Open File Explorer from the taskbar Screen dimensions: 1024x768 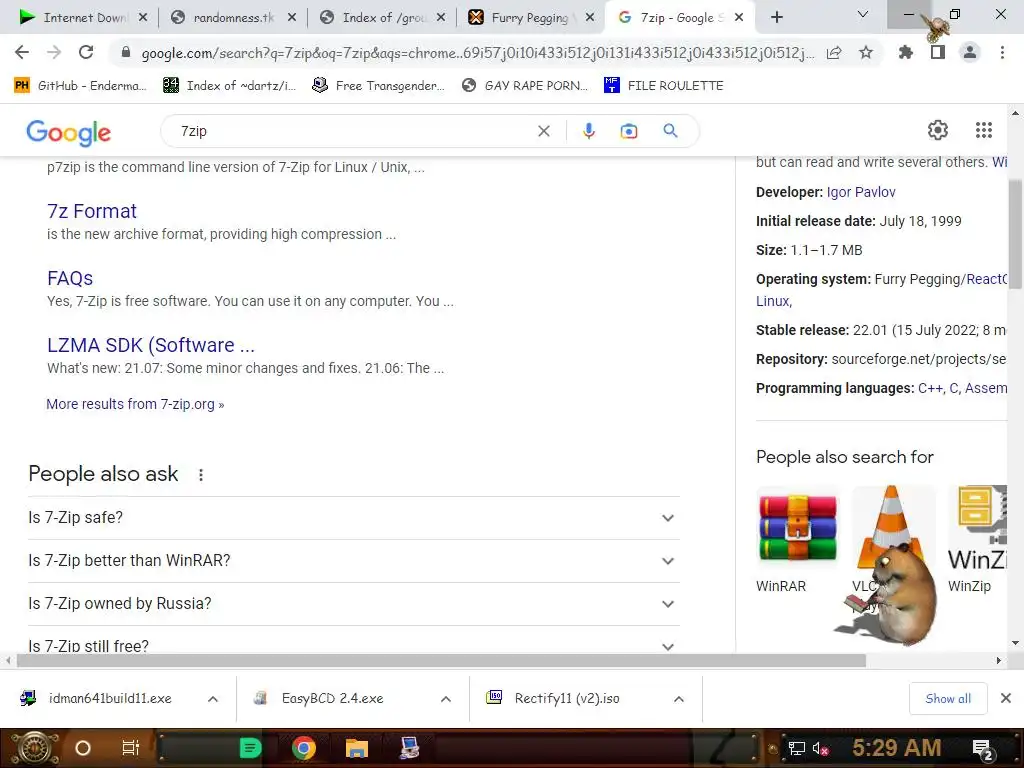tap(357, 748)
